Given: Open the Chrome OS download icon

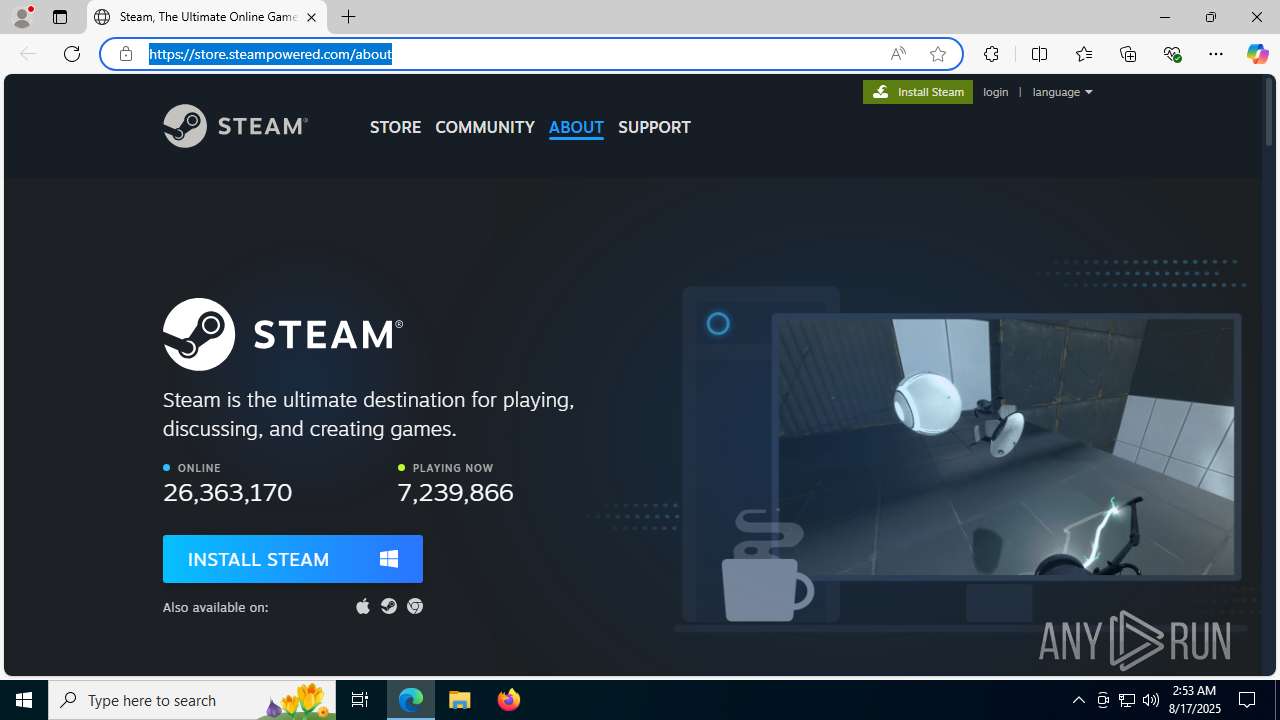Looking at the screenshot, I should coord(415,606).
